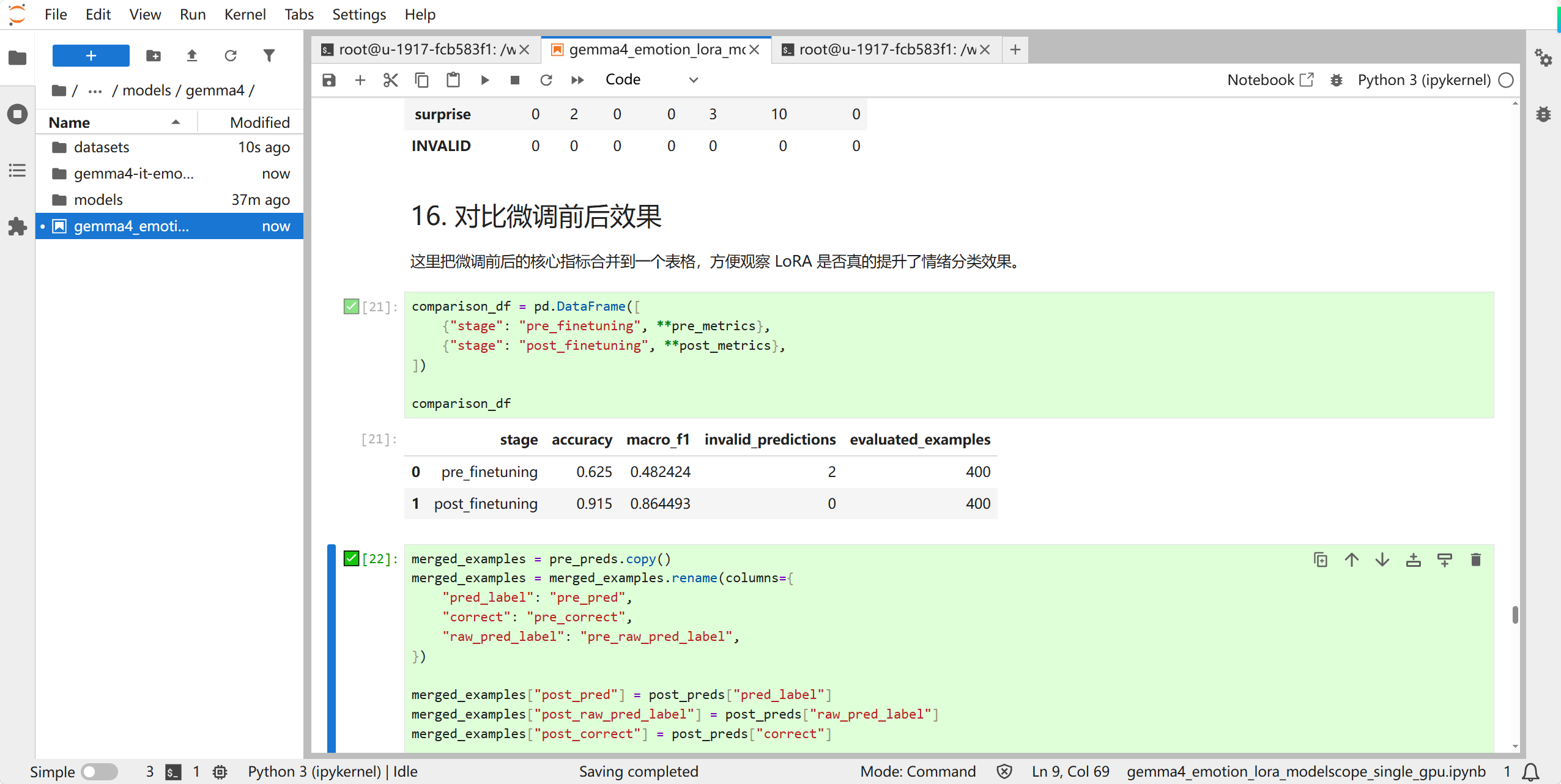Close the last root terminal tab
The image size is (1561, 784).
pyautogui.click(x=985, y=50)
